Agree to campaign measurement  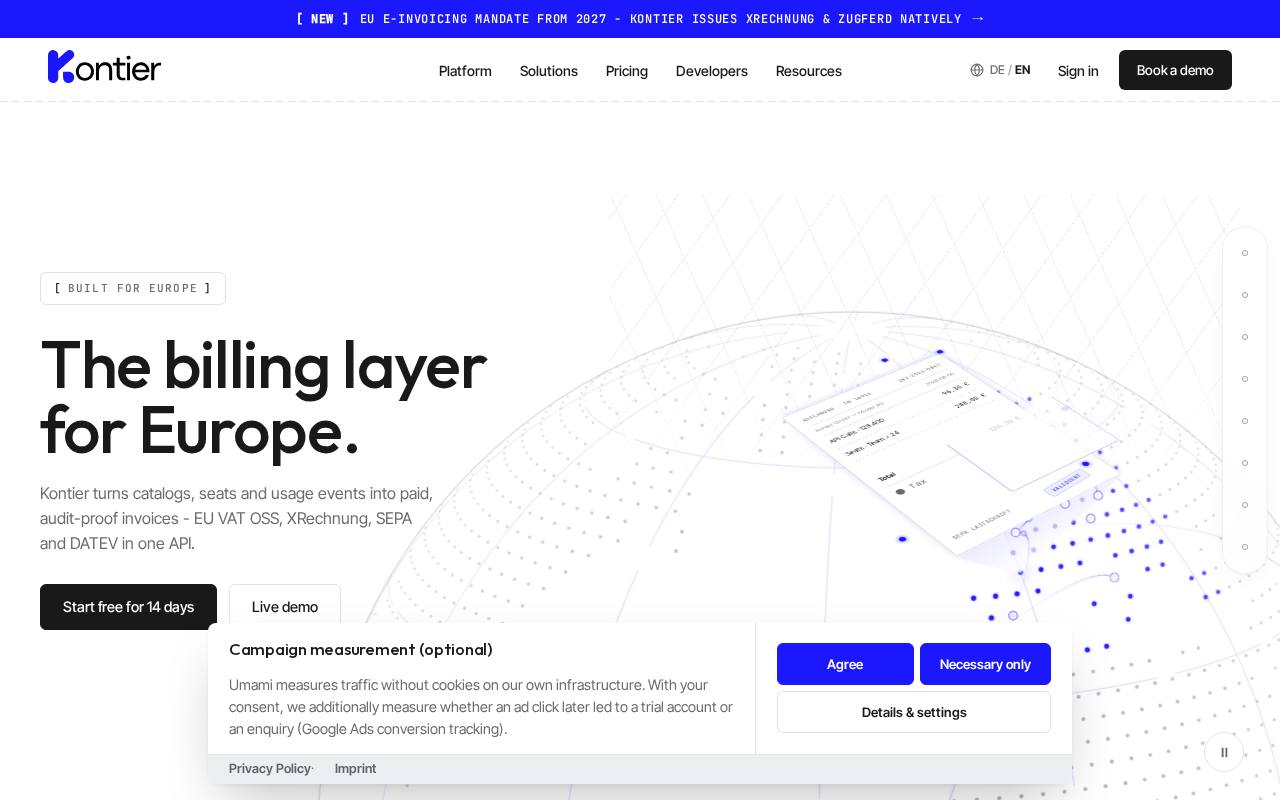click(x=845, y=664)
